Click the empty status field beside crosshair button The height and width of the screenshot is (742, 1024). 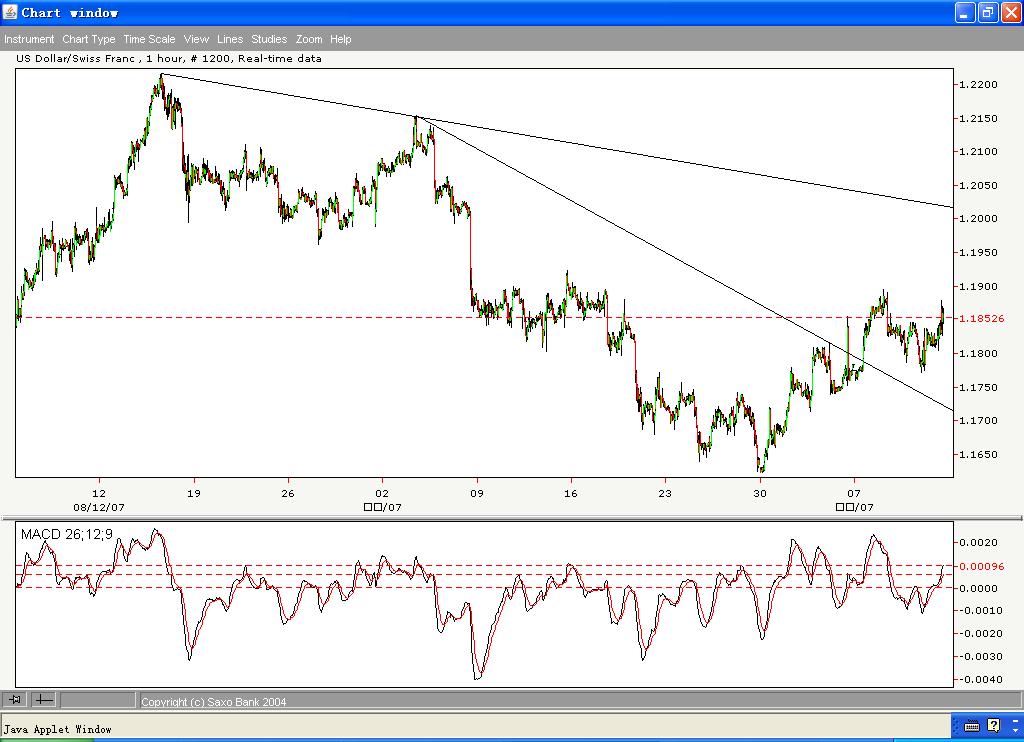pos(98,700)
